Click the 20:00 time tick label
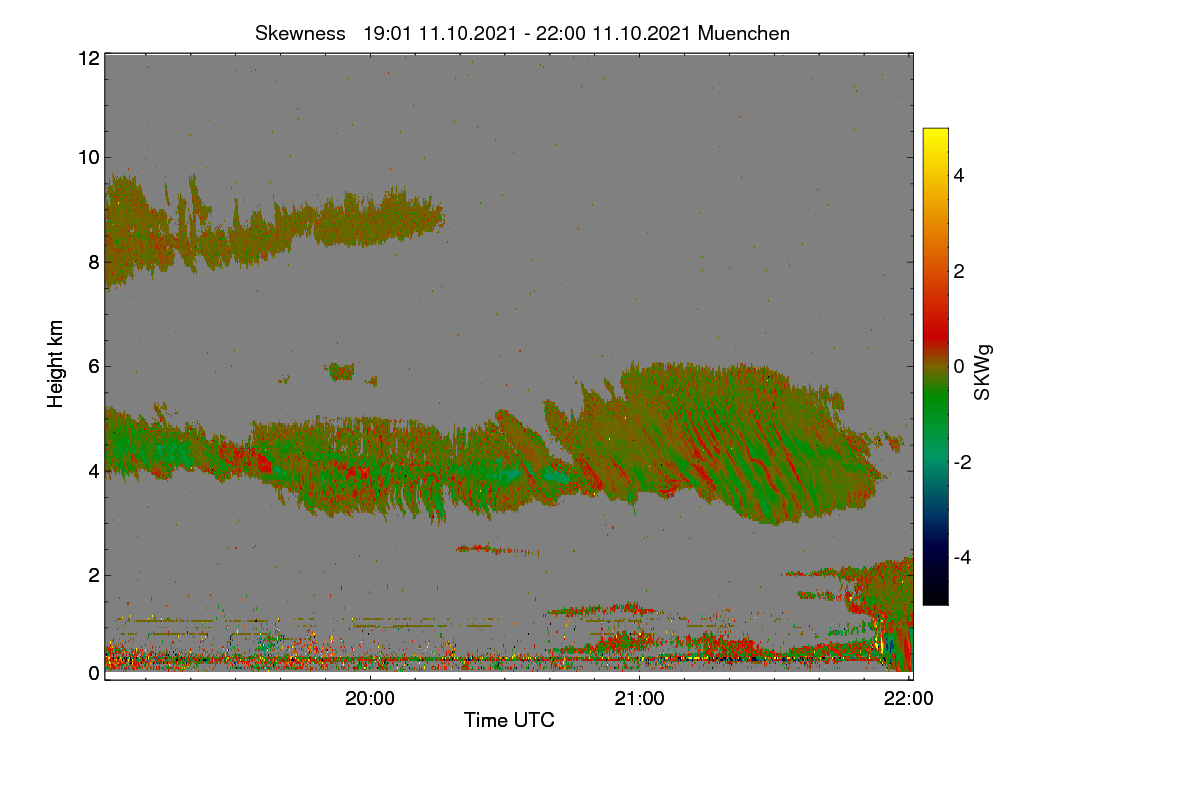Image resolution: width=1200 pixels, height=800 pixels. coord(370,699)
